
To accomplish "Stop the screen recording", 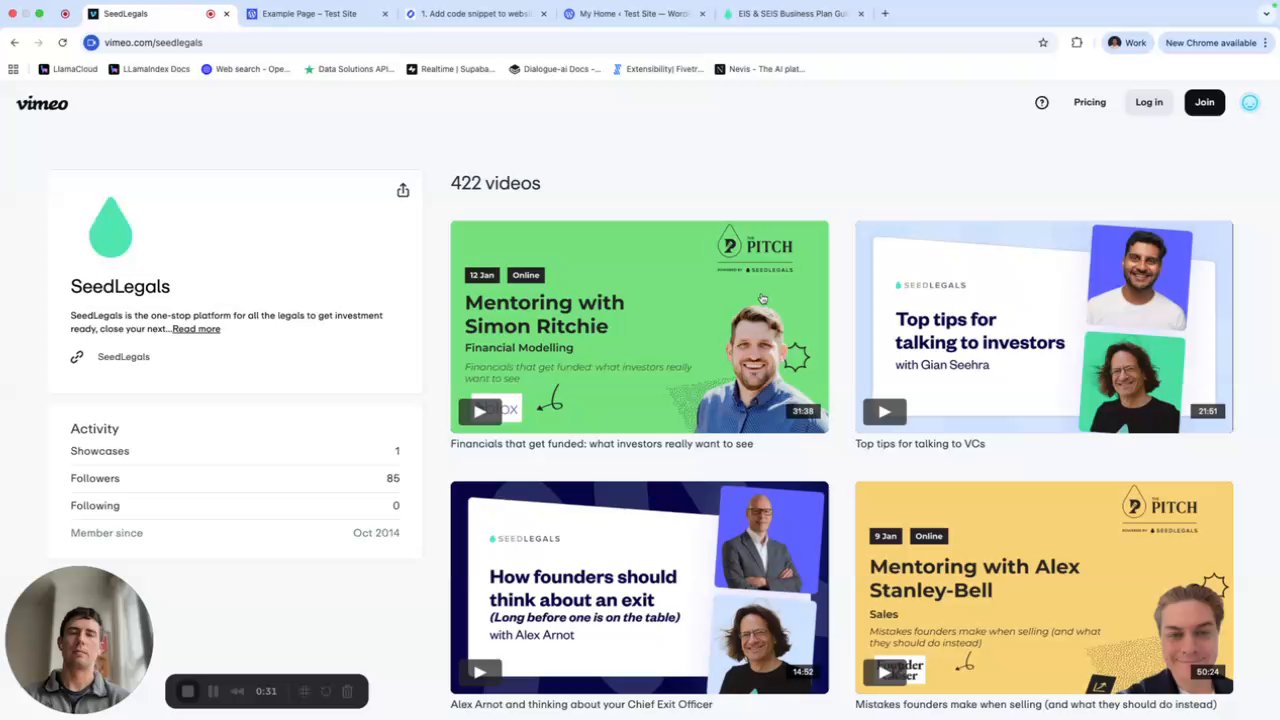I will coord(187,691).
